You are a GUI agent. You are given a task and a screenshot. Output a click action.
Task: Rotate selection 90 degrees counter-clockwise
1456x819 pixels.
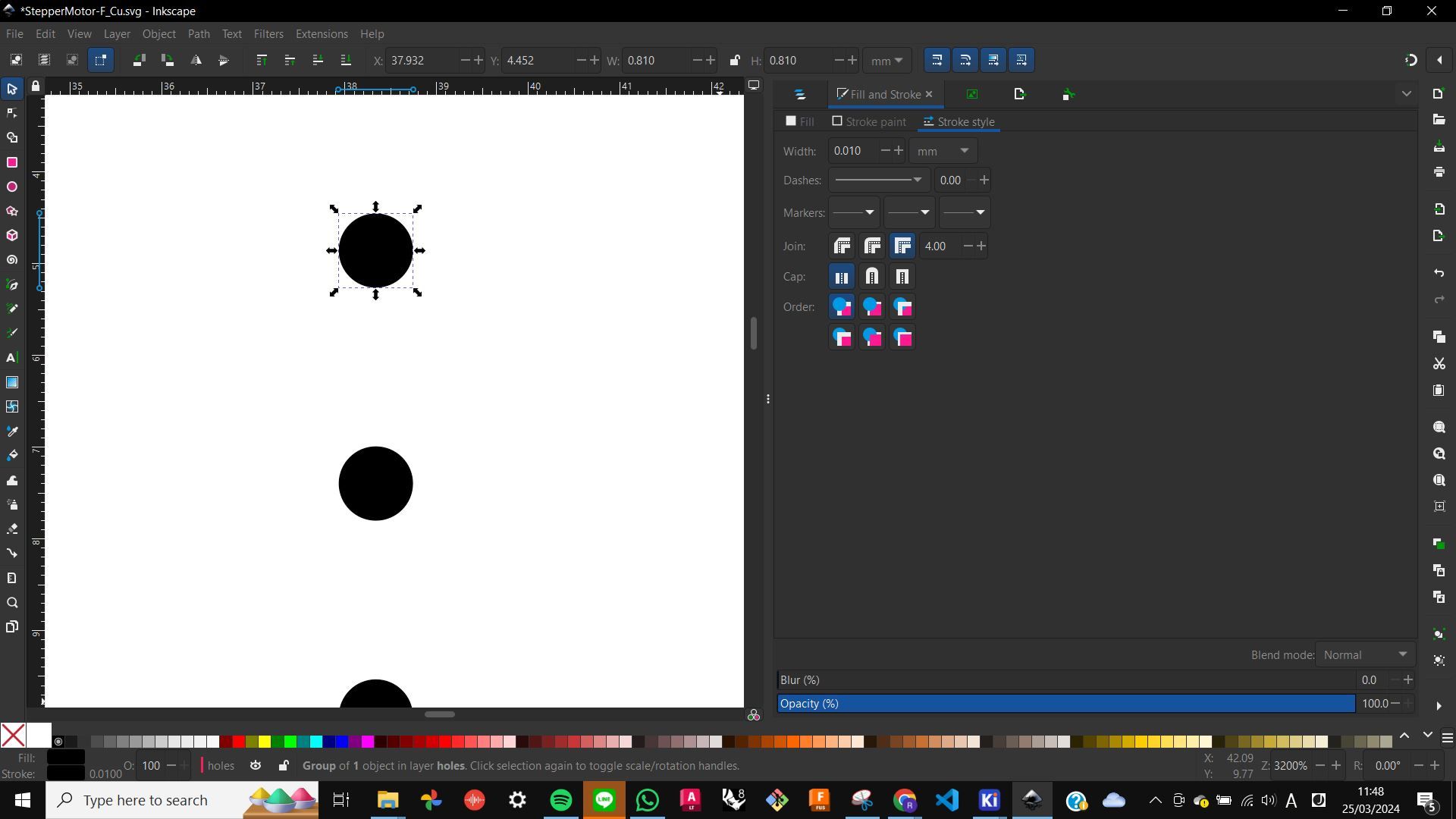139,60
